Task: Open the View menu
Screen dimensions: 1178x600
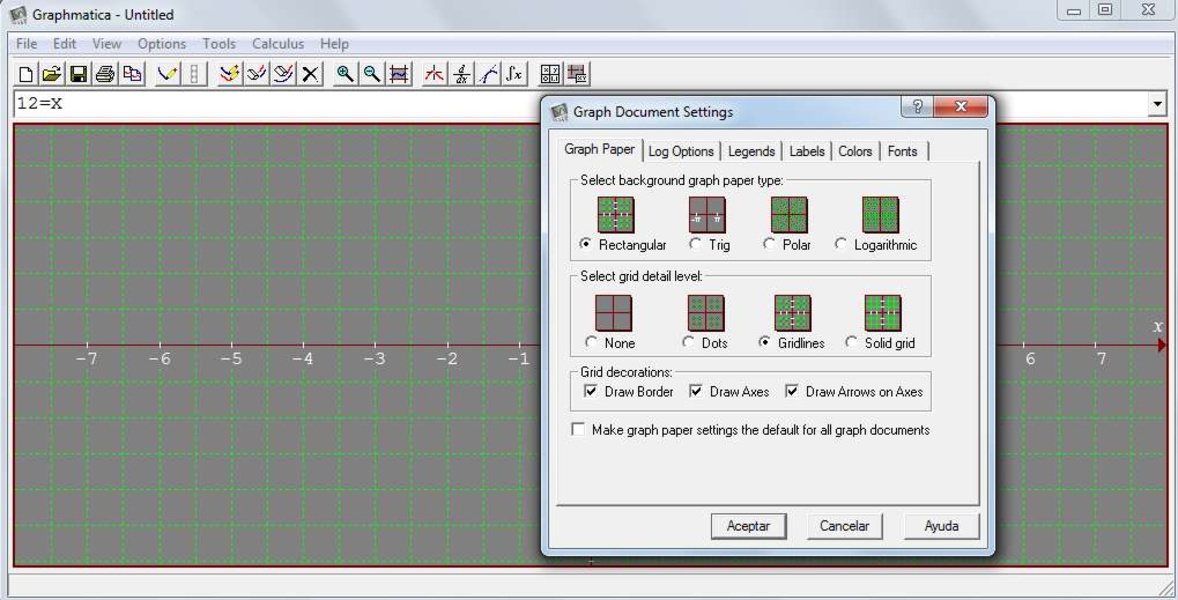Action: (107, 44)
